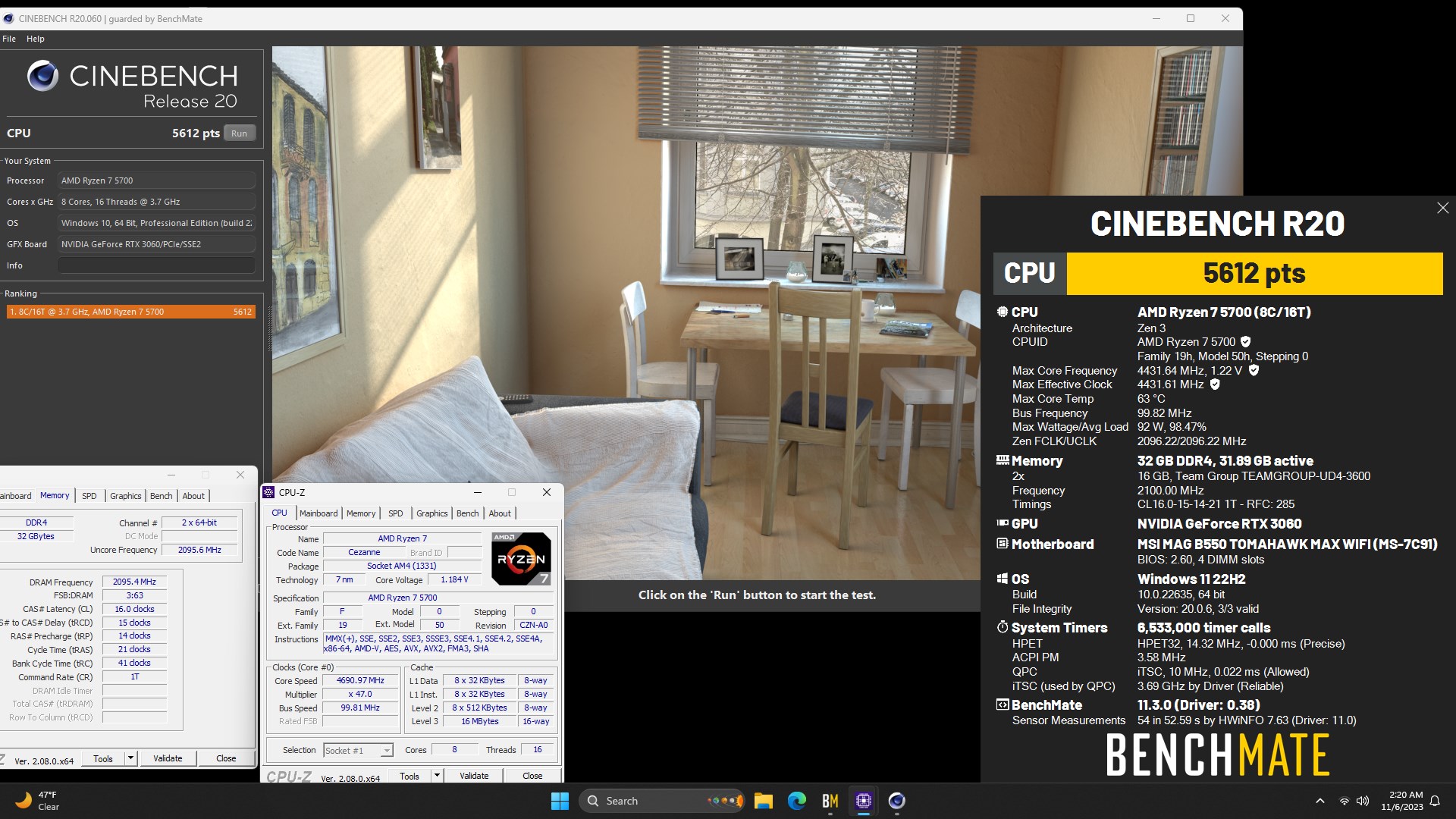Click the shield icon beside Max Effective Clock
The width and height of the screenshot is (1456, 819).
[1215, 384]
